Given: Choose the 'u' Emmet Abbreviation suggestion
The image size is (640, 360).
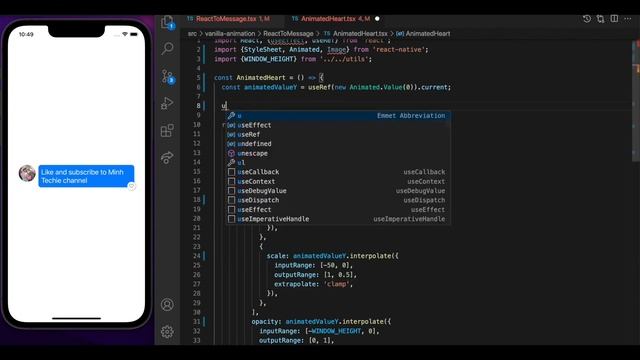Looking at the screenshot, I should (338, 116).
